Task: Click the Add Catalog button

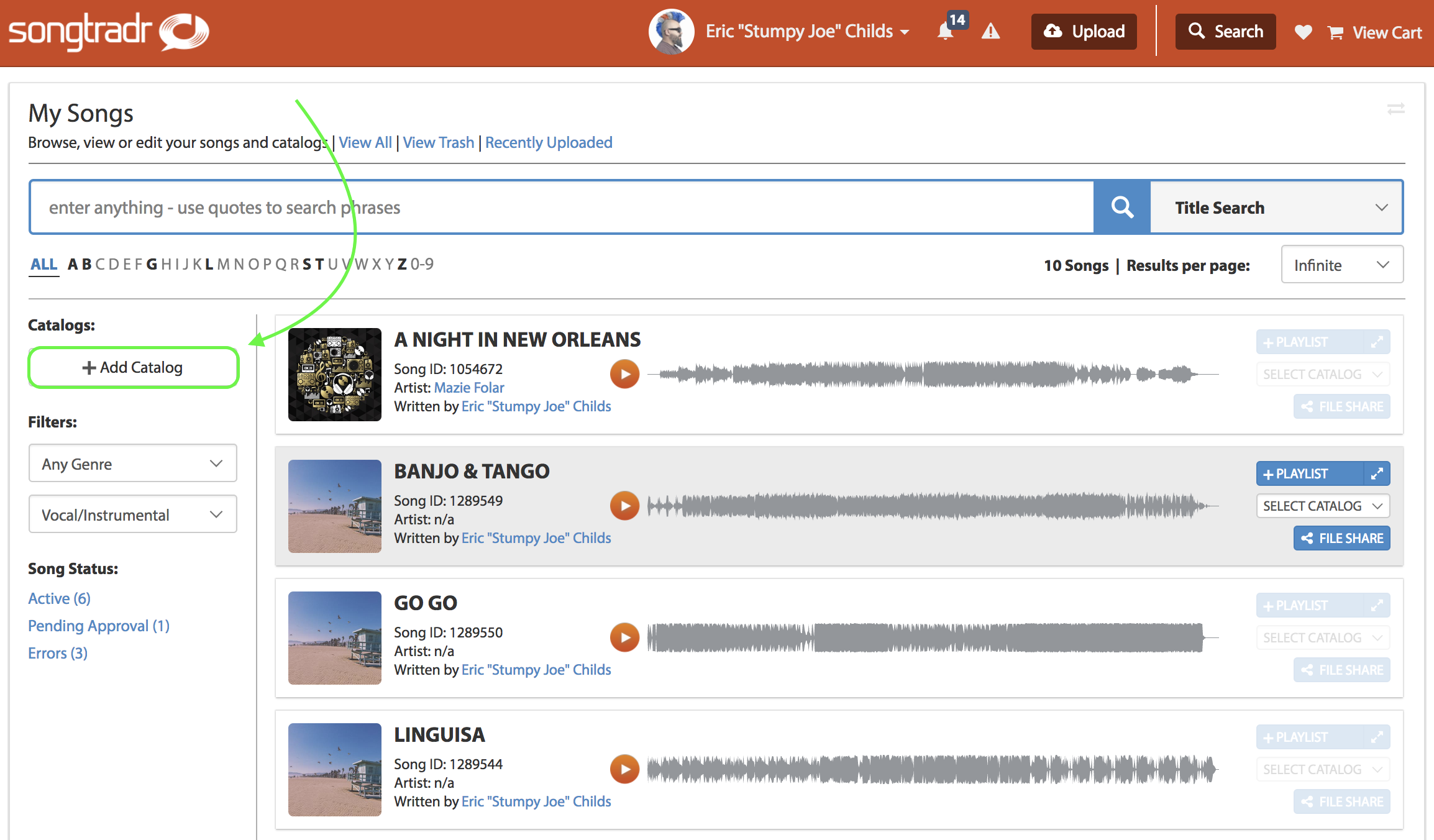Action: point(133,367)
